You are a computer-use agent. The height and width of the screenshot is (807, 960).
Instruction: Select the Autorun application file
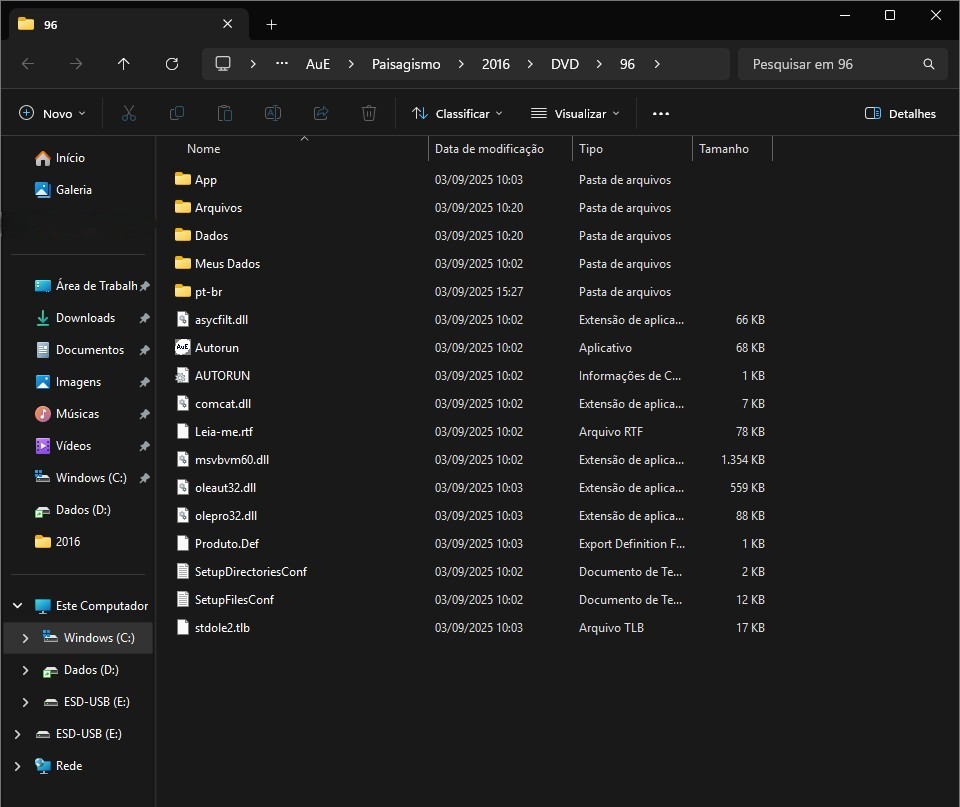tap(217, 348)
